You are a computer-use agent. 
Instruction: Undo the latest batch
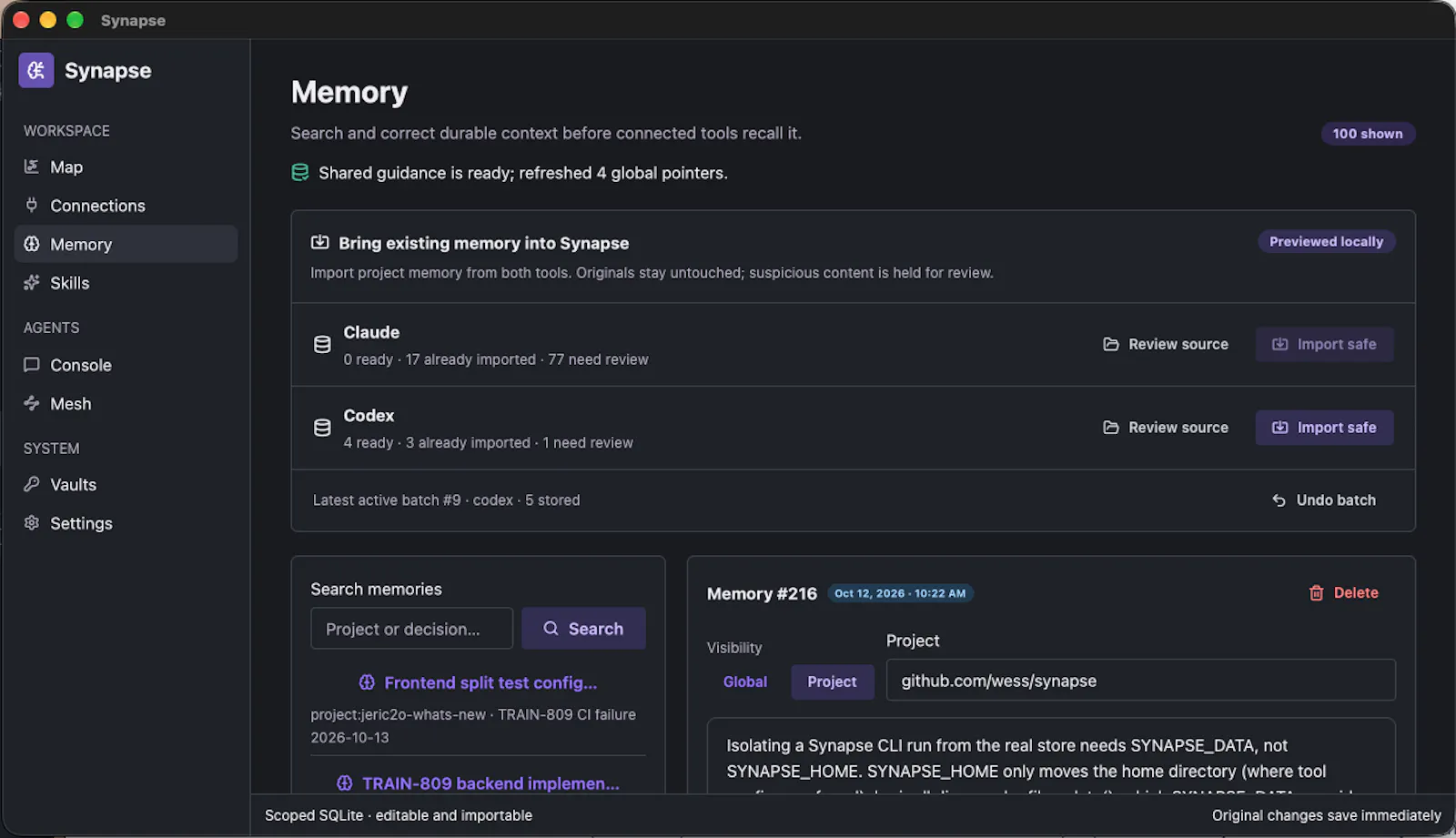1324,500
